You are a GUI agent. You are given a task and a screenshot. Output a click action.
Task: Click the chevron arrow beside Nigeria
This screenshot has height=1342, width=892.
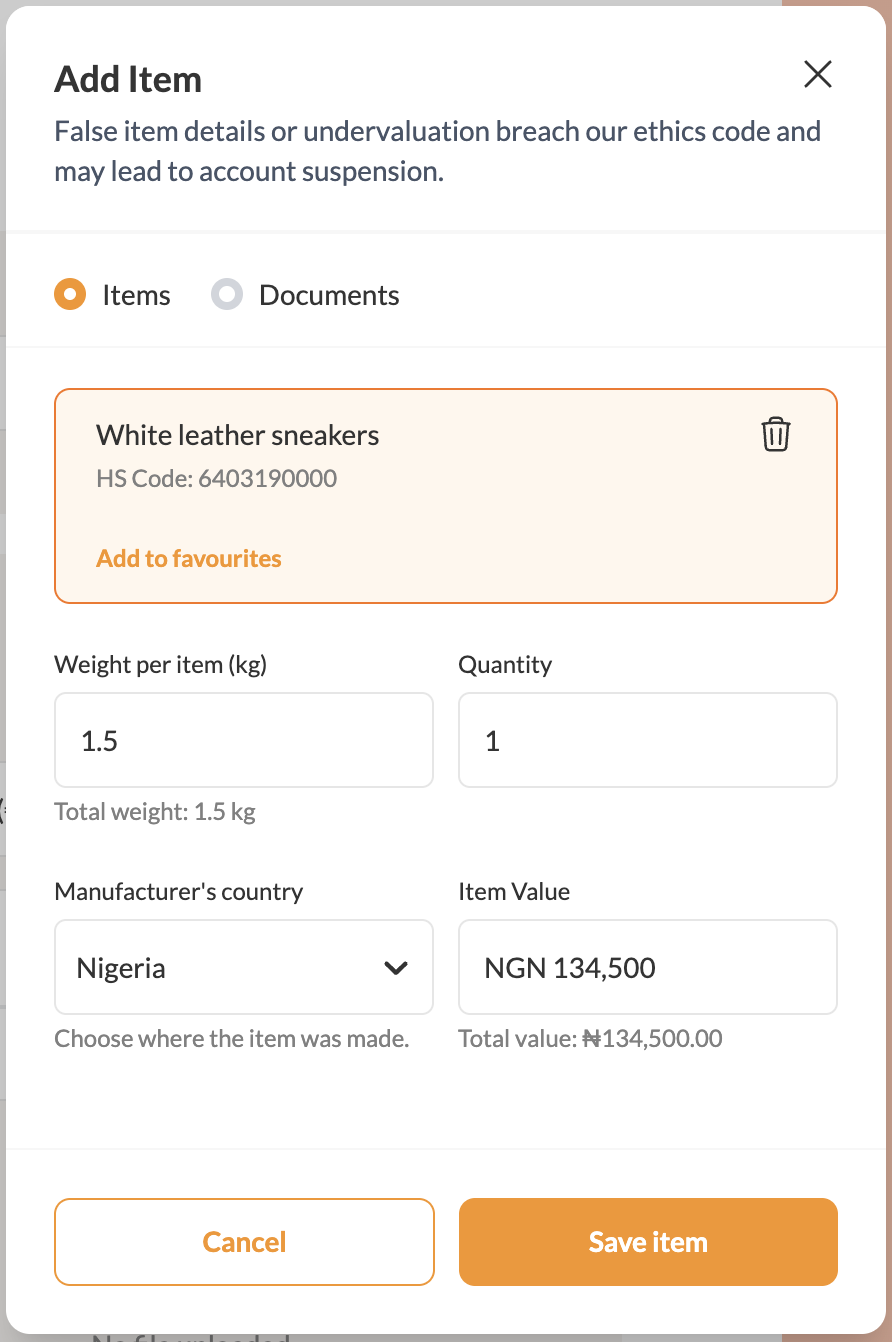tap(396, 967)
